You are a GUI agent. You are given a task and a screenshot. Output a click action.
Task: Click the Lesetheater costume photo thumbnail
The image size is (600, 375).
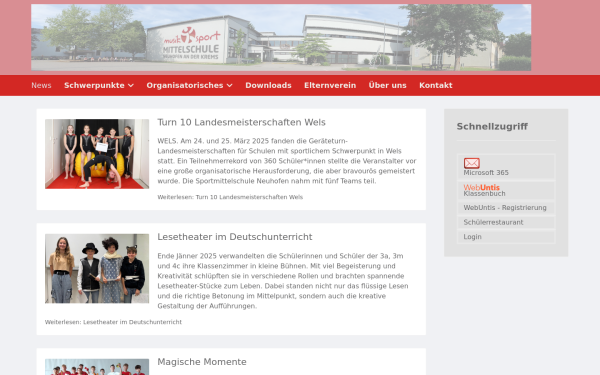pos(97,269)
